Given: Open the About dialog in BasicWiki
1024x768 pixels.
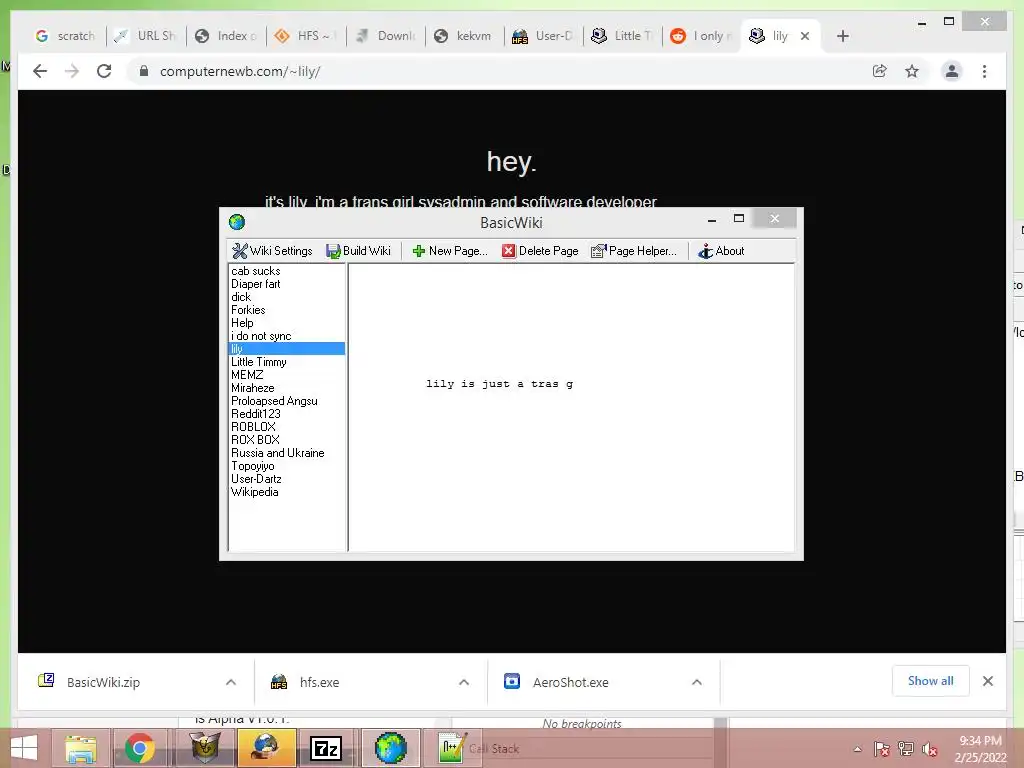Looking at the screenshot, I should [x=721, y=251].
